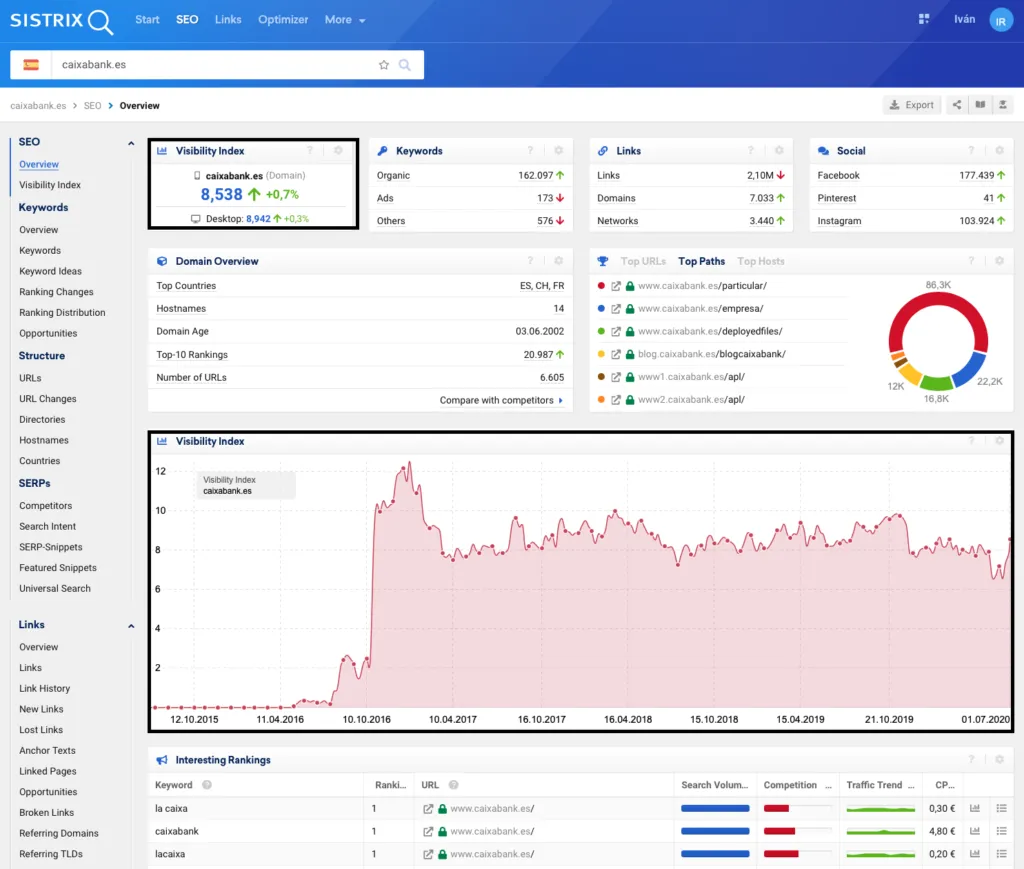Click the Interesting Rankings settings gear

point(999,759)
